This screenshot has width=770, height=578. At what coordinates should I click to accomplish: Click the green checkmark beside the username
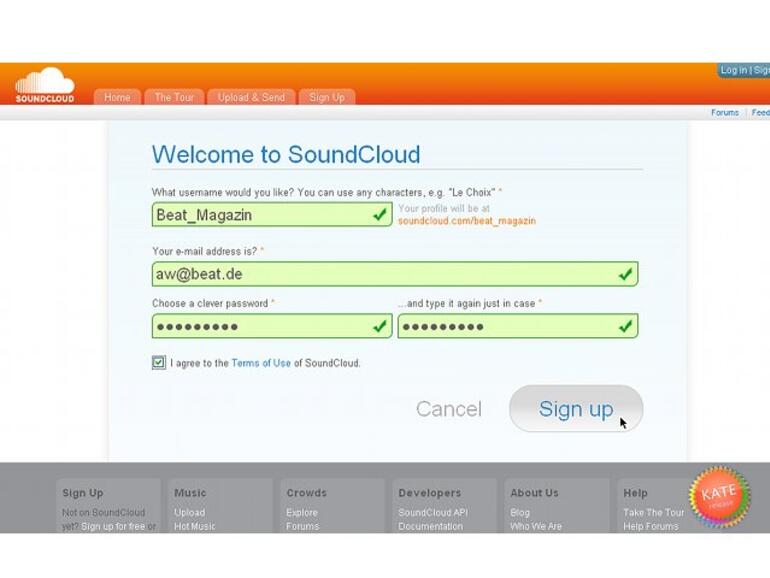[x=380, y=215]
